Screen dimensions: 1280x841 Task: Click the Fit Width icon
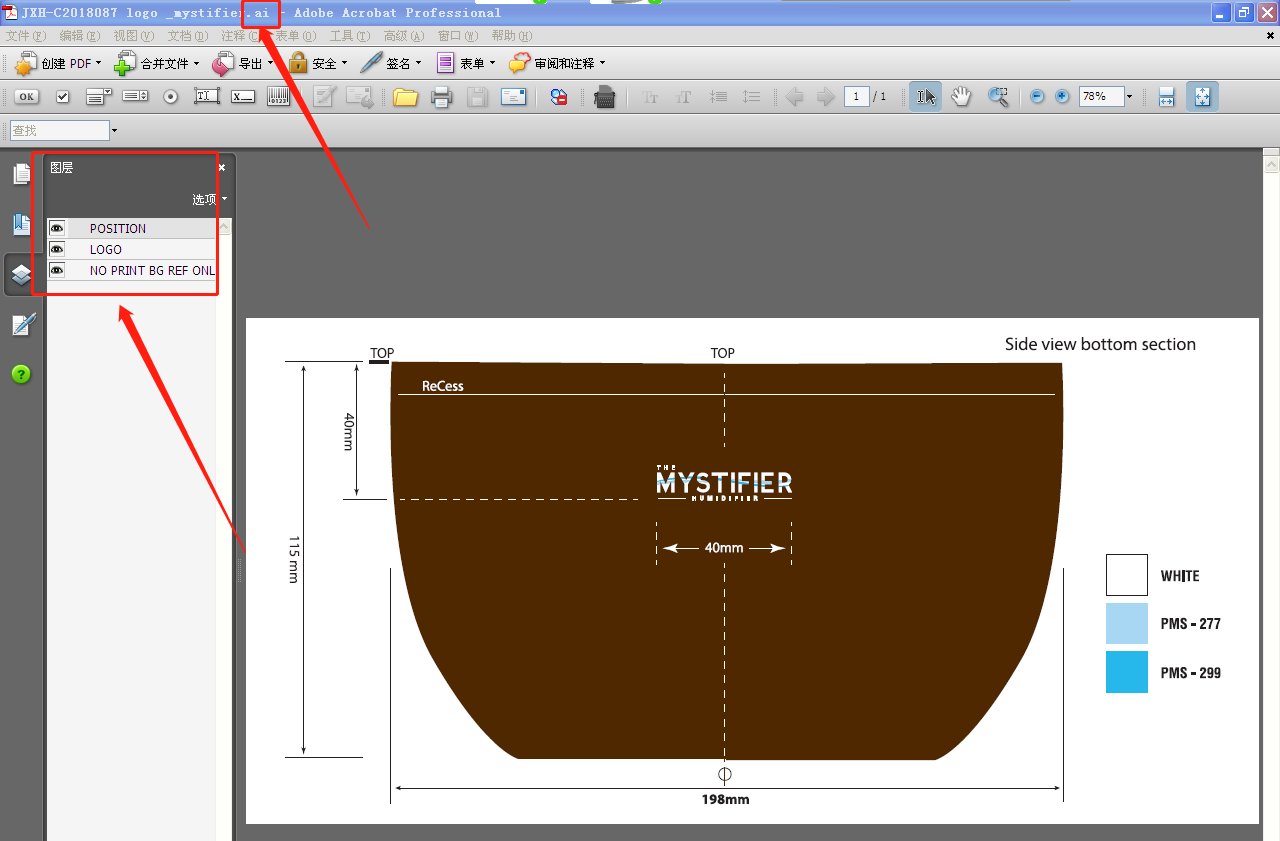pos(1166,97)
